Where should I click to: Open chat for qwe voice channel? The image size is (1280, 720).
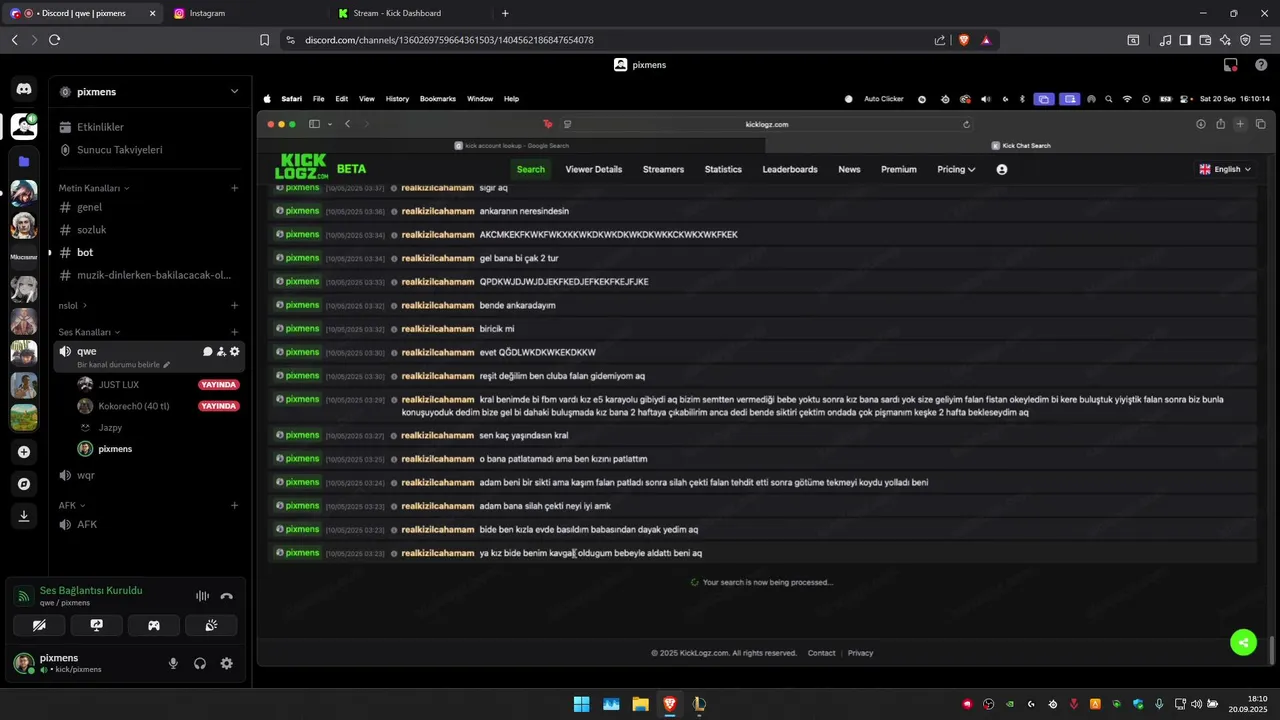pyautogui.click(x=208, y=352)
